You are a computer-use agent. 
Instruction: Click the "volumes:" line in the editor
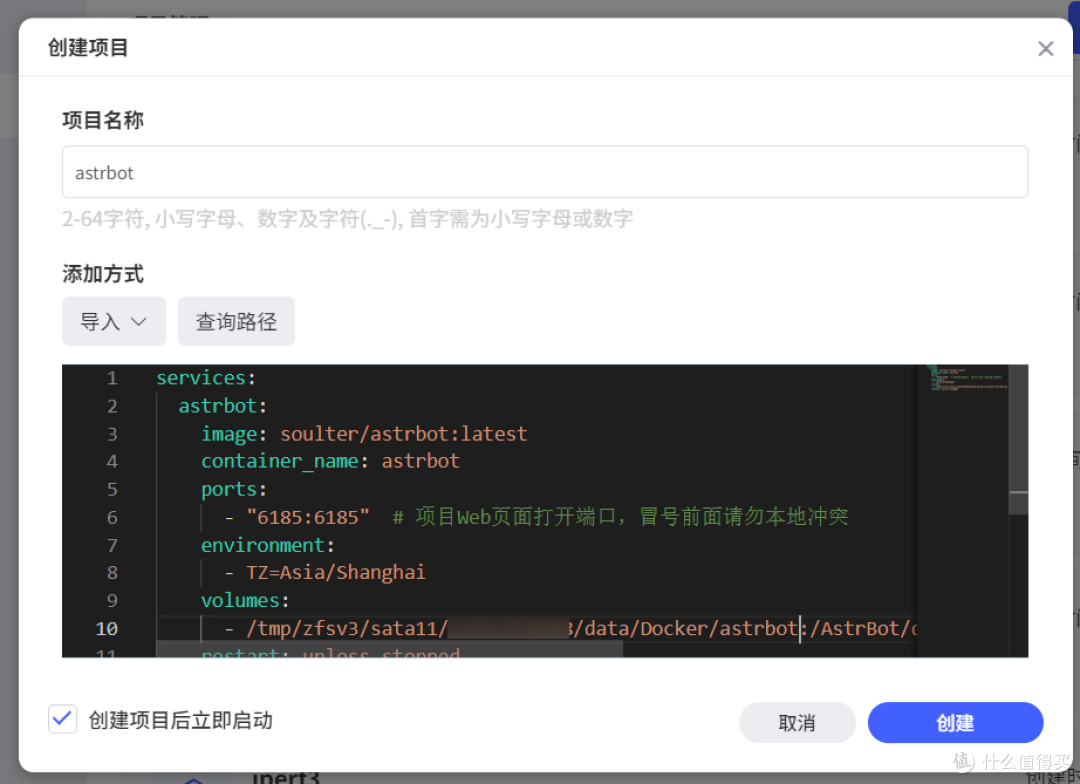pos(245,600)
